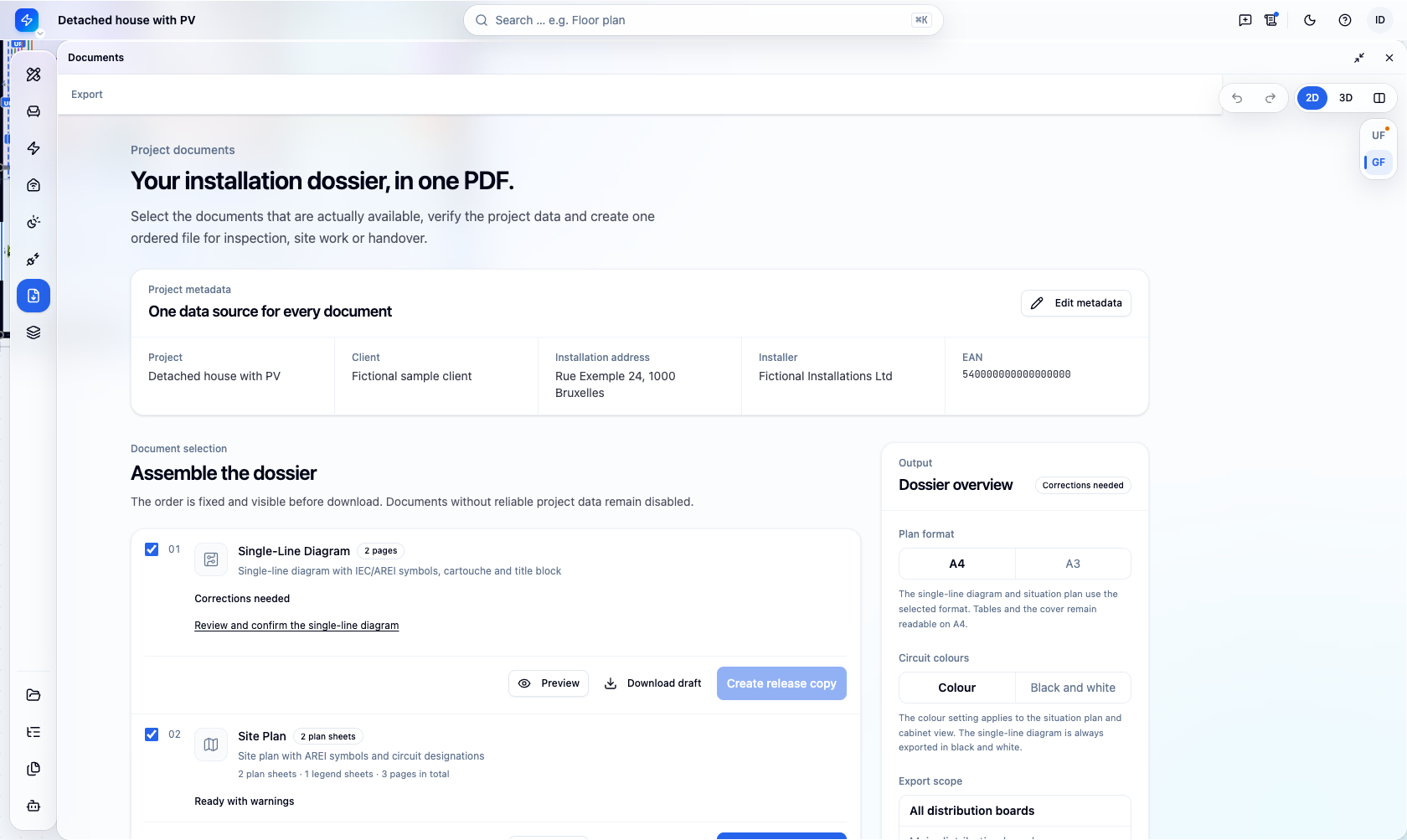Image resolution: width=1407 pixels, height=840 pixels.
Task: Toggle the split view panel icon
Action: tap(1379, 98)
